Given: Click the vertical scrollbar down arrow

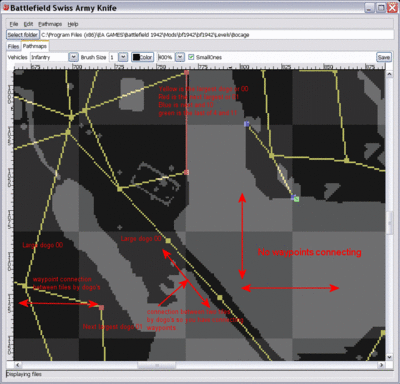Looking at the screenshot, I should pyautogui.click(x=389, y=357).
